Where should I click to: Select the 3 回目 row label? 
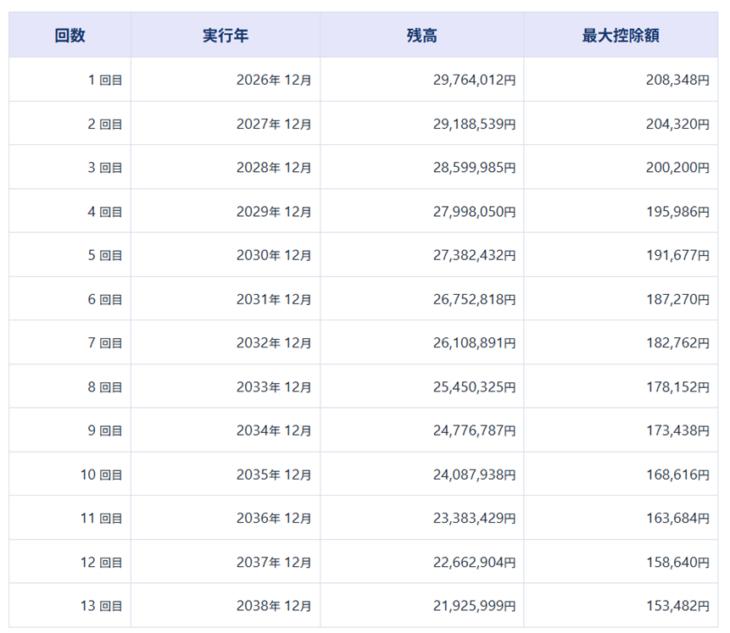[105, 168]
